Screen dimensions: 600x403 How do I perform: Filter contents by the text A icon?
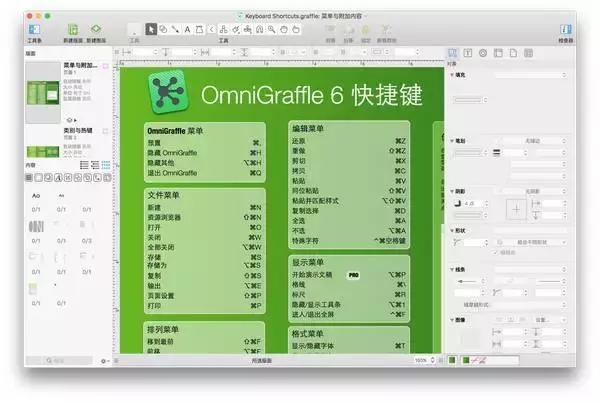(x=58, y=178)
